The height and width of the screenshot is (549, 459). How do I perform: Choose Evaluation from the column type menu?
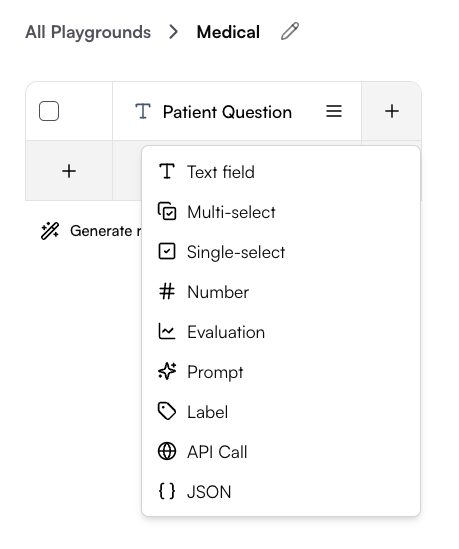pos(281,332)
